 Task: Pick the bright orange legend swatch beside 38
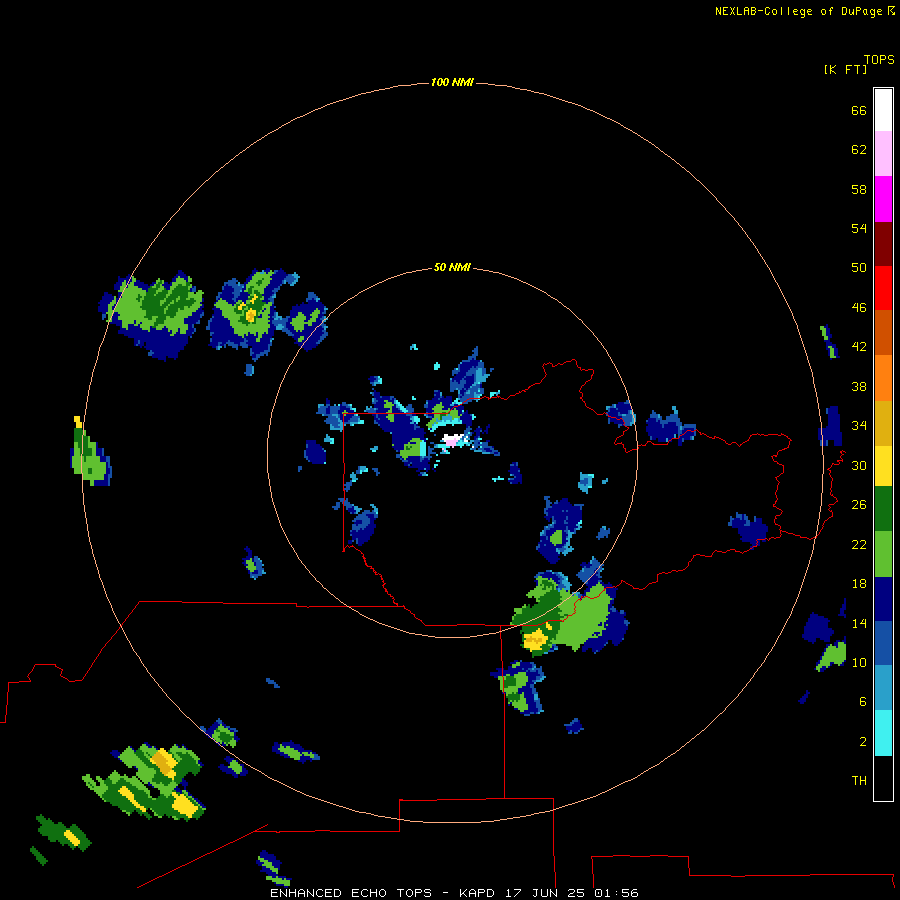pyautogui.click(x=883, y=377)
